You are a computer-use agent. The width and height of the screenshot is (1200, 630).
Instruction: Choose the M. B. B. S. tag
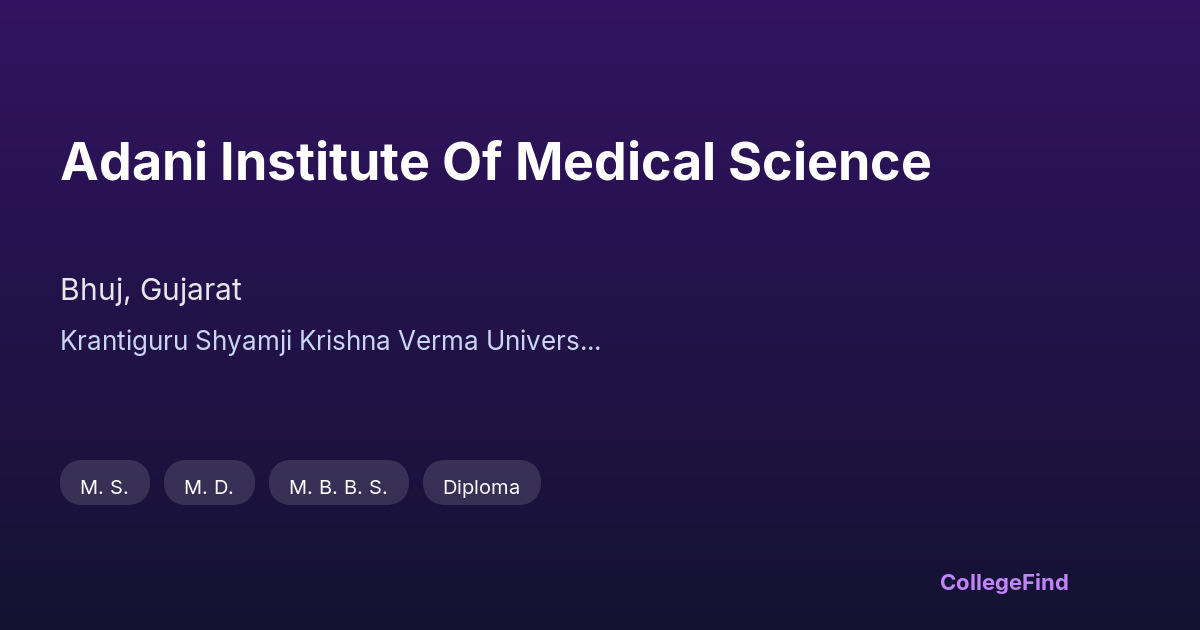pos(338,487)
